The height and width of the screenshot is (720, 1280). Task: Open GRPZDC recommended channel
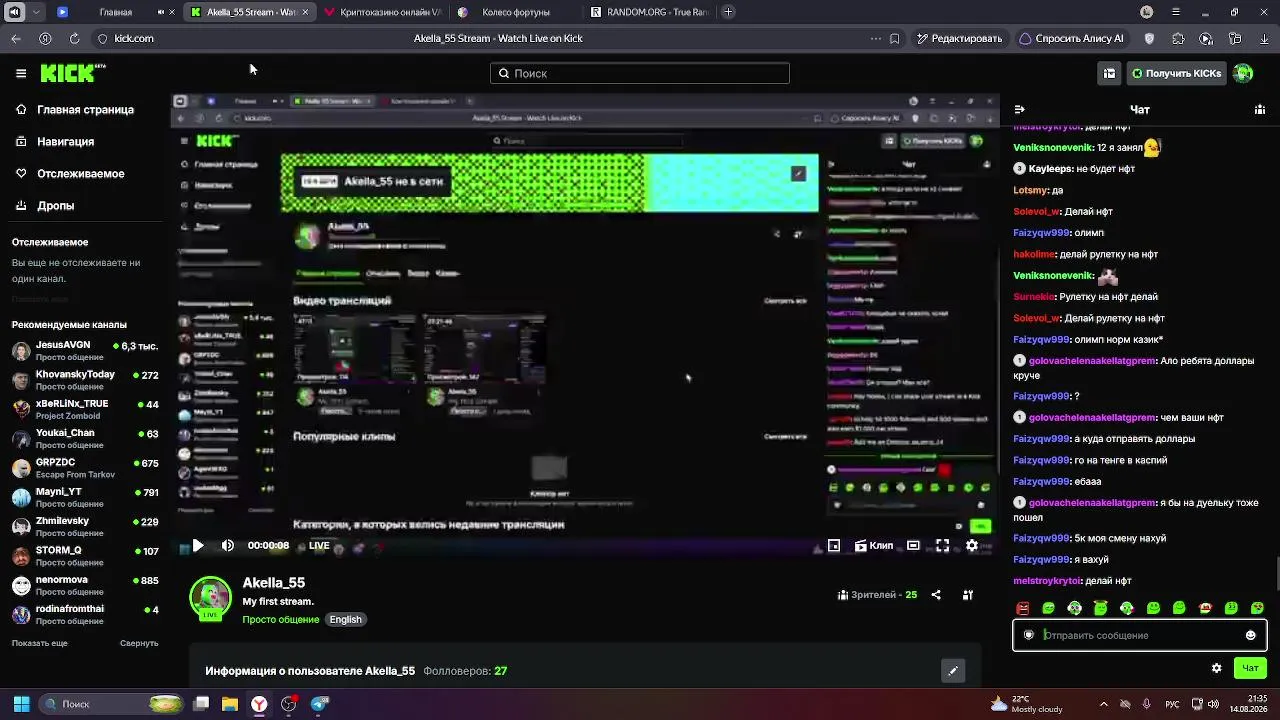click(85, 468)
